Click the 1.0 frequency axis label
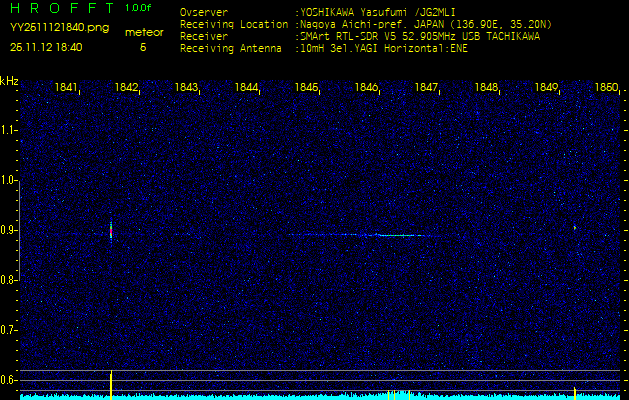Viewport: 629px width, 400px height. pos(9,180)
